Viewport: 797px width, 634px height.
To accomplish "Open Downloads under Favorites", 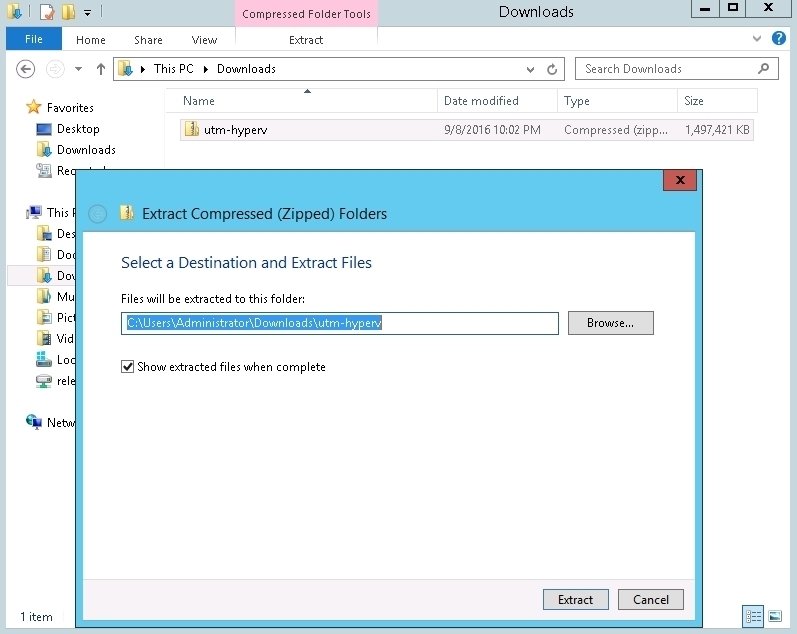I will pyautogui.click(x=86, y=149).
